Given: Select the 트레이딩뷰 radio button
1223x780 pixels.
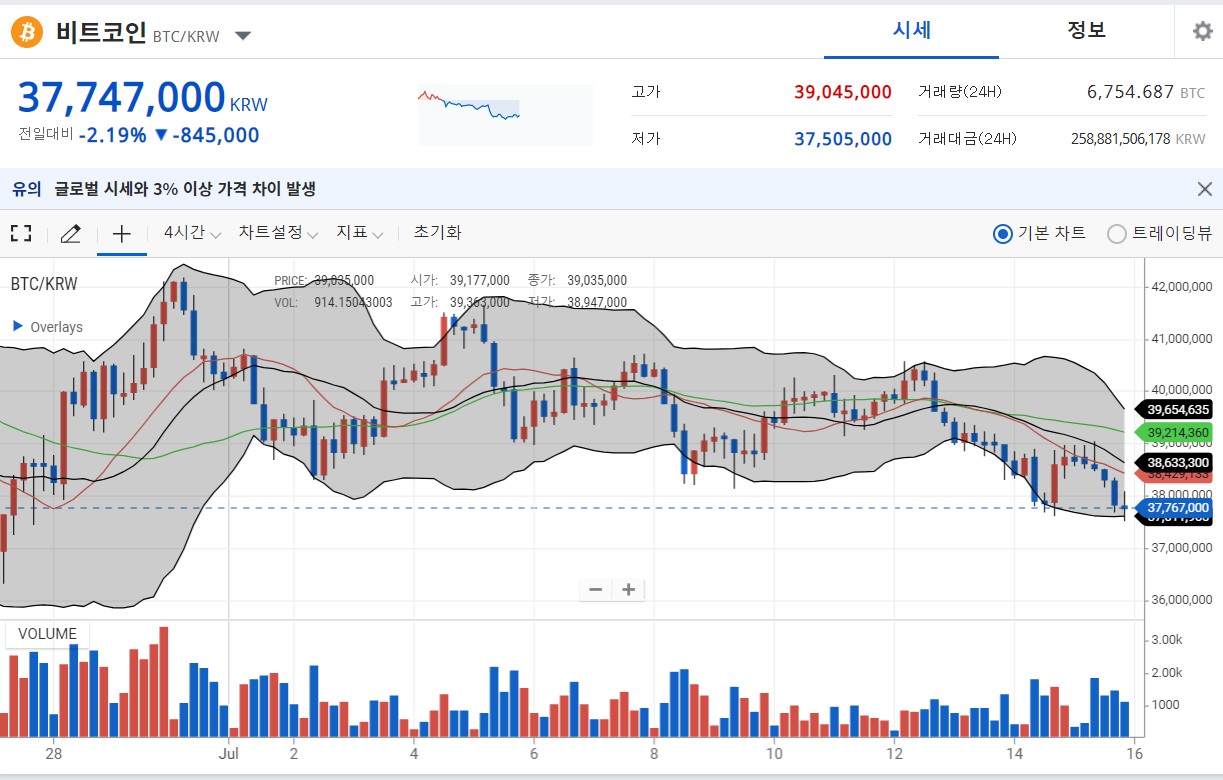Looking at the screenshot, I should tap(1117, 234).
